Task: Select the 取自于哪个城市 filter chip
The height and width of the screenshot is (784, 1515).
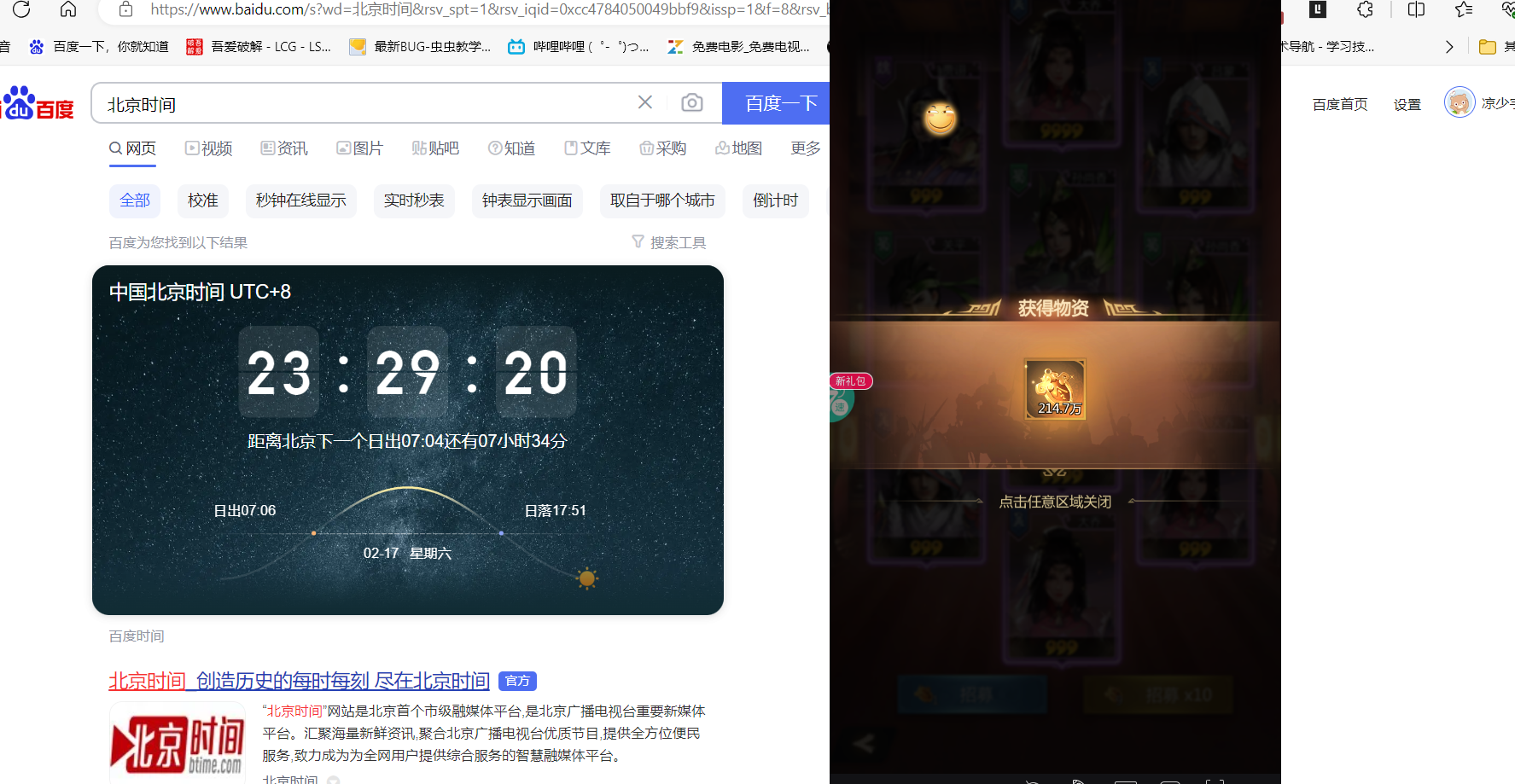Action: pyautogui.click(x=662, y=200)
